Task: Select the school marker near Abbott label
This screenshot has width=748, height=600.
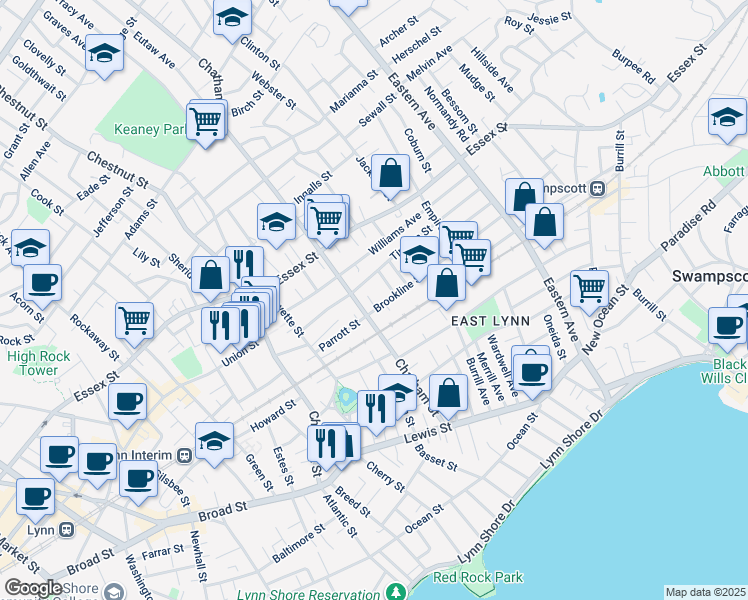Action: [x=727, y=117]
